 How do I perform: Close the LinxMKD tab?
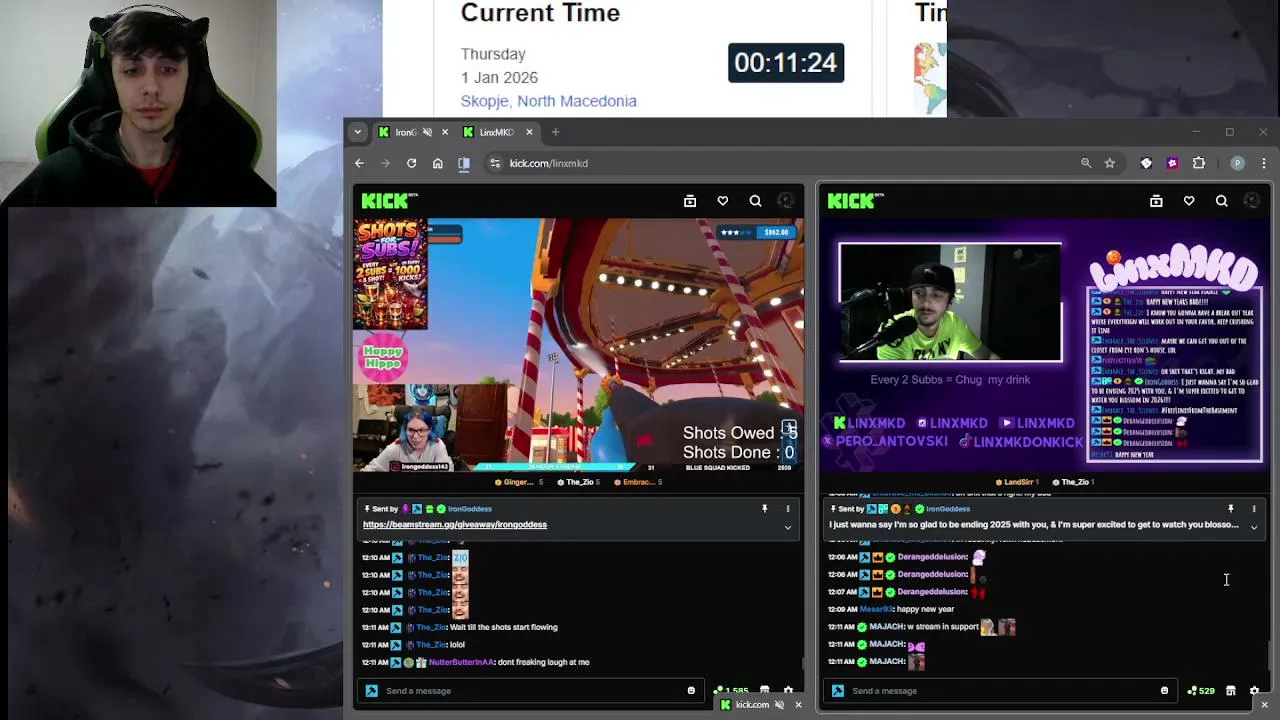pyautogui.click(x=530, y=132)
